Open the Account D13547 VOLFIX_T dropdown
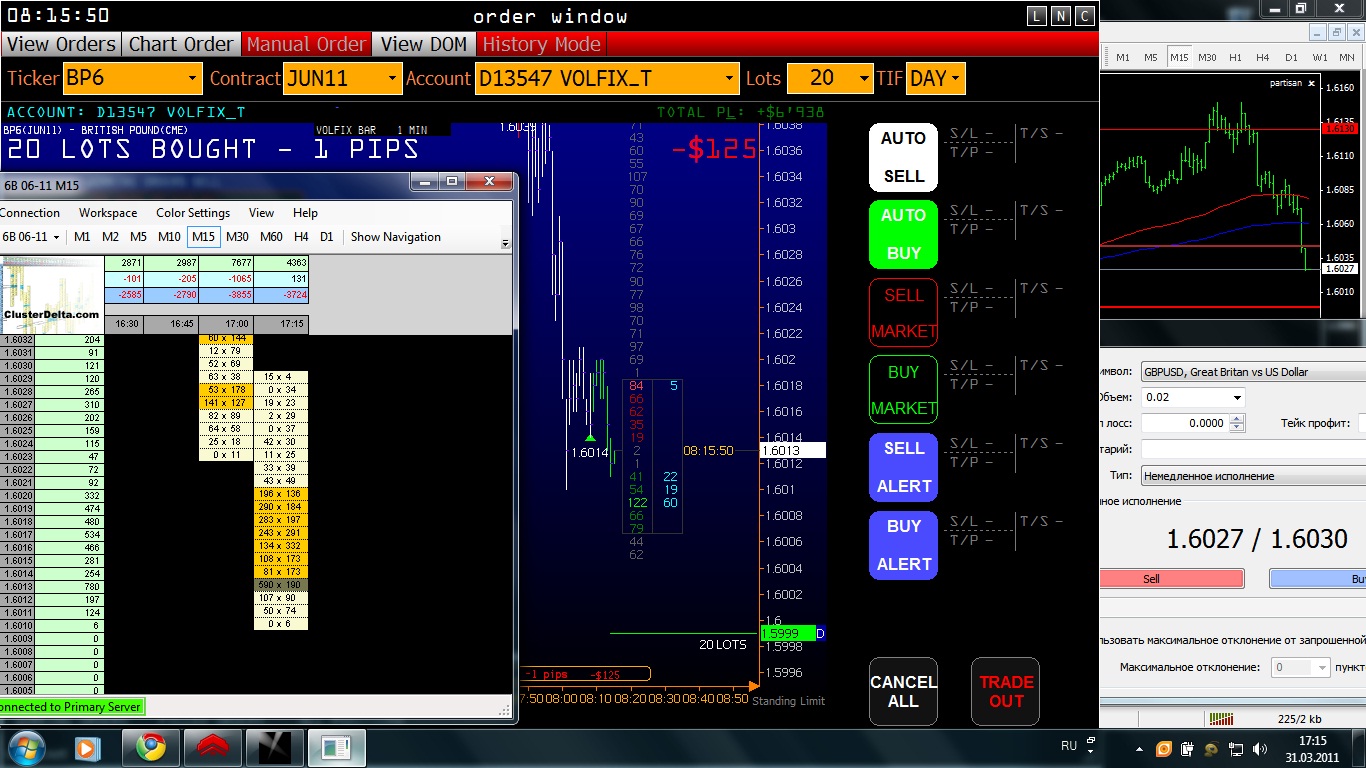Viewport: 1366px width, 768px height. pyautogui.click(x=730, y=78)
